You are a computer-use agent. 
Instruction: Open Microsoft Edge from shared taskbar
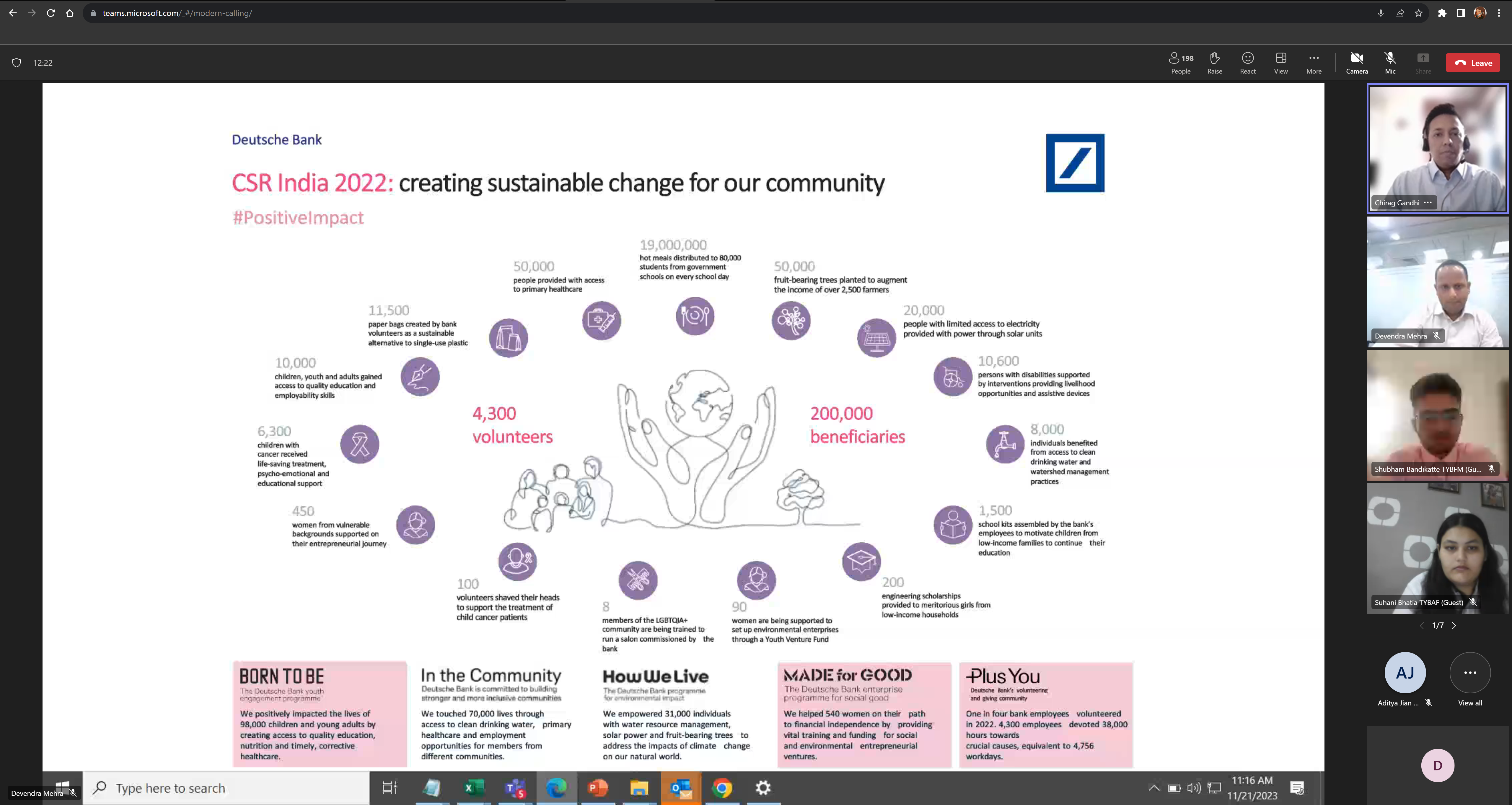pos(556,788)
